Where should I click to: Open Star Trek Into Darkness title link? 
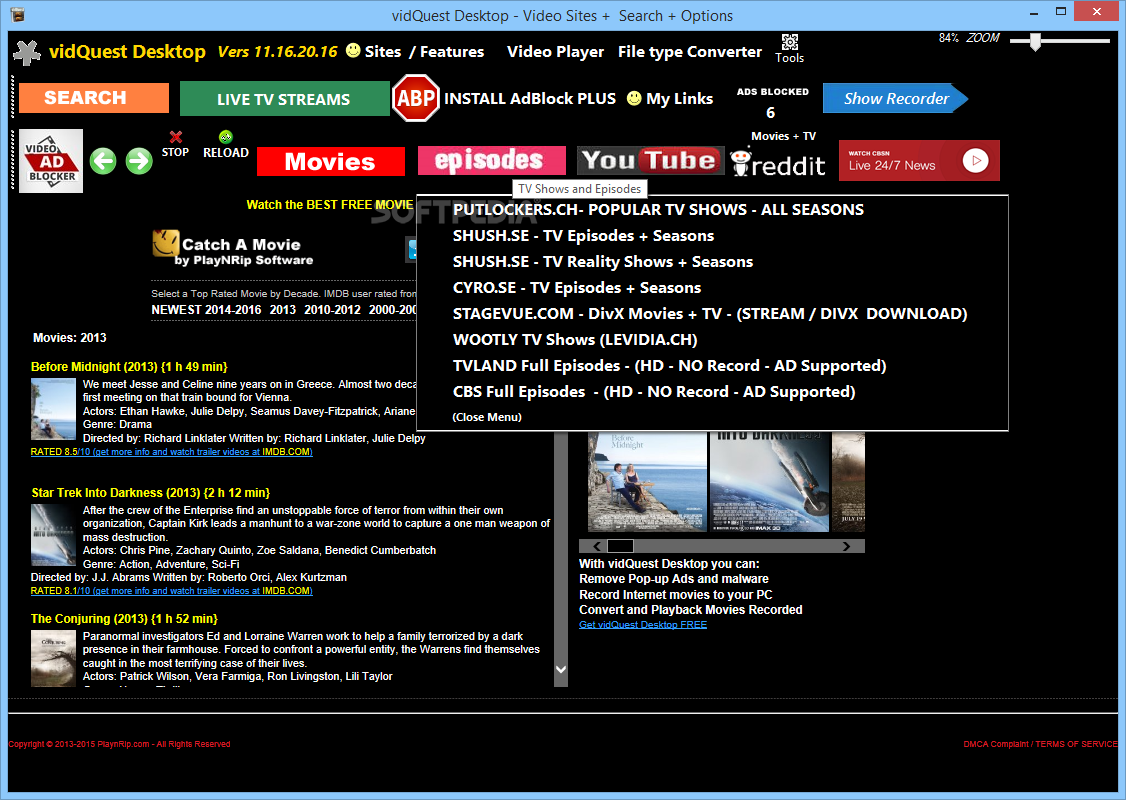(x=151, y=493)
